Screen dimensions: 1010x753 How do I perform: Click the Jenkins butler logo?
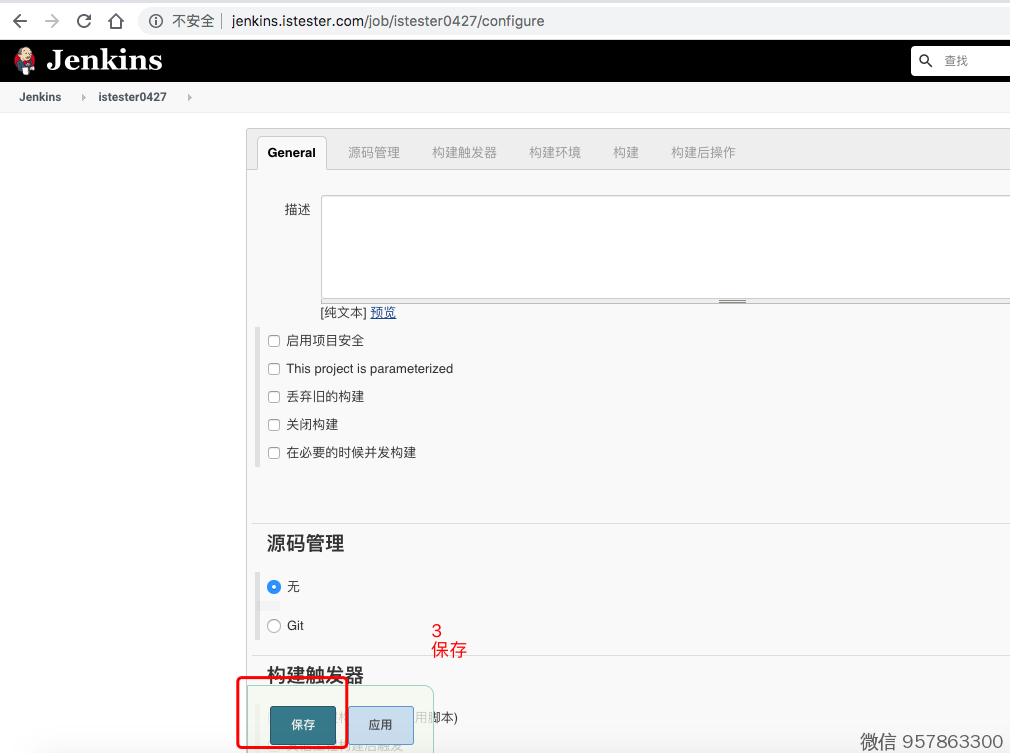coord(25,61)
